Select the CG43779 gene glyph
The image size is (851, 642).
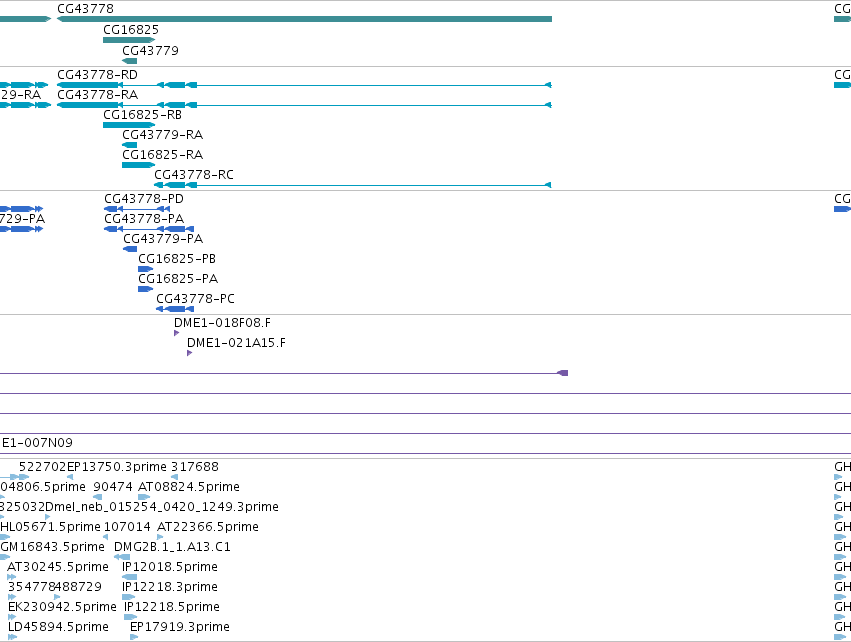tap(130, 61)
